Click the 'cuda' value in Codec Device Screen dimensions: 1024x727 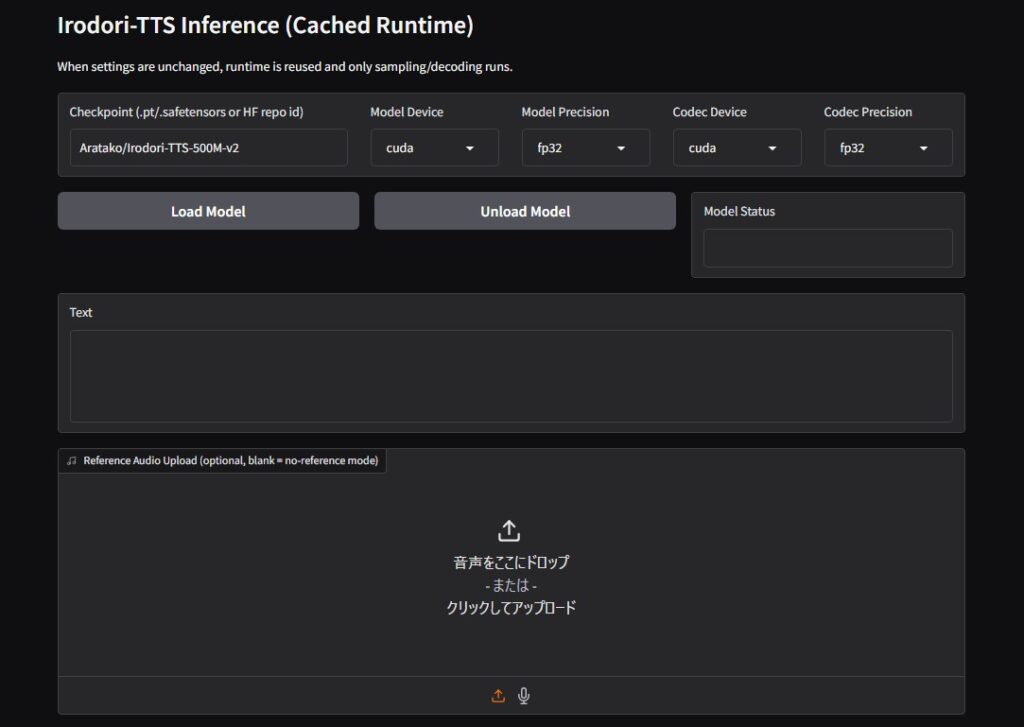click(x=702, y=148)
